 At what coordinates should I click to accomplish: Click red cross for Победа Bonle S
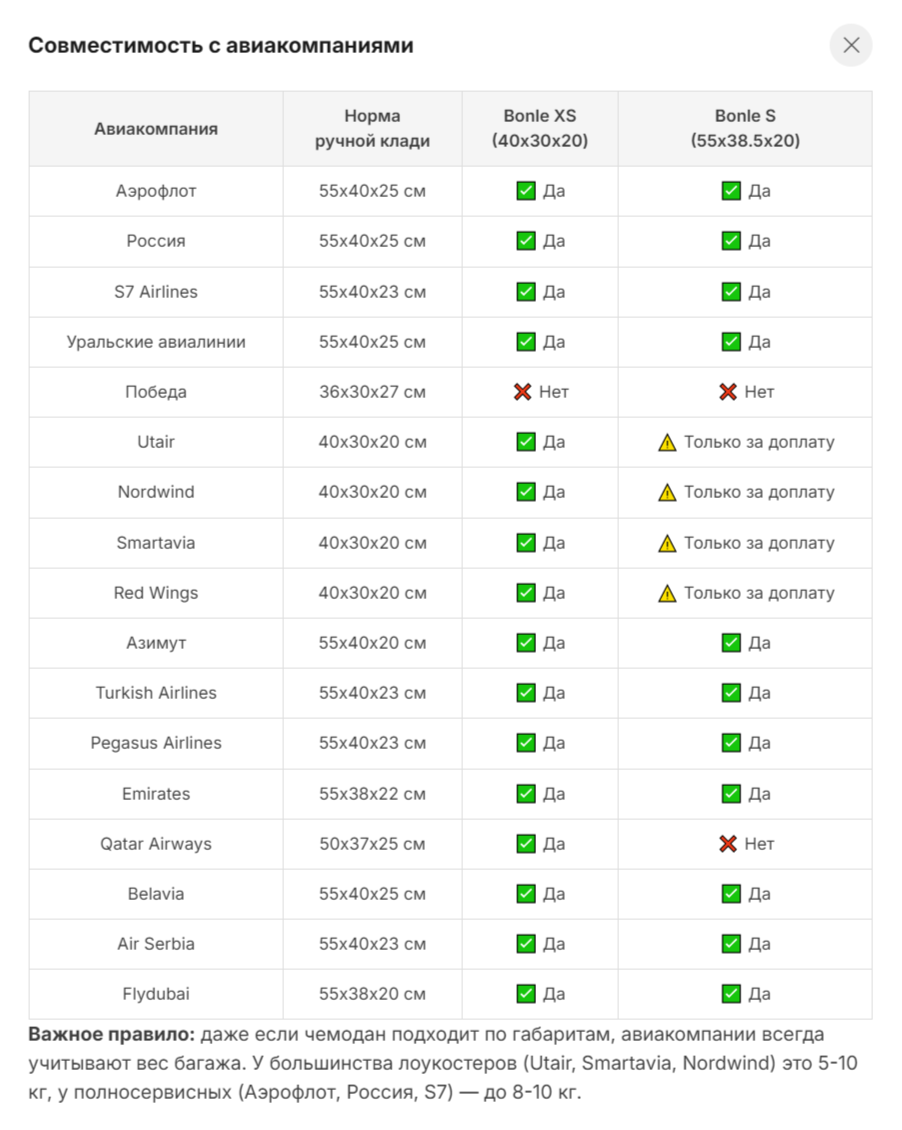pyautogui.click(x=728, y=392)
